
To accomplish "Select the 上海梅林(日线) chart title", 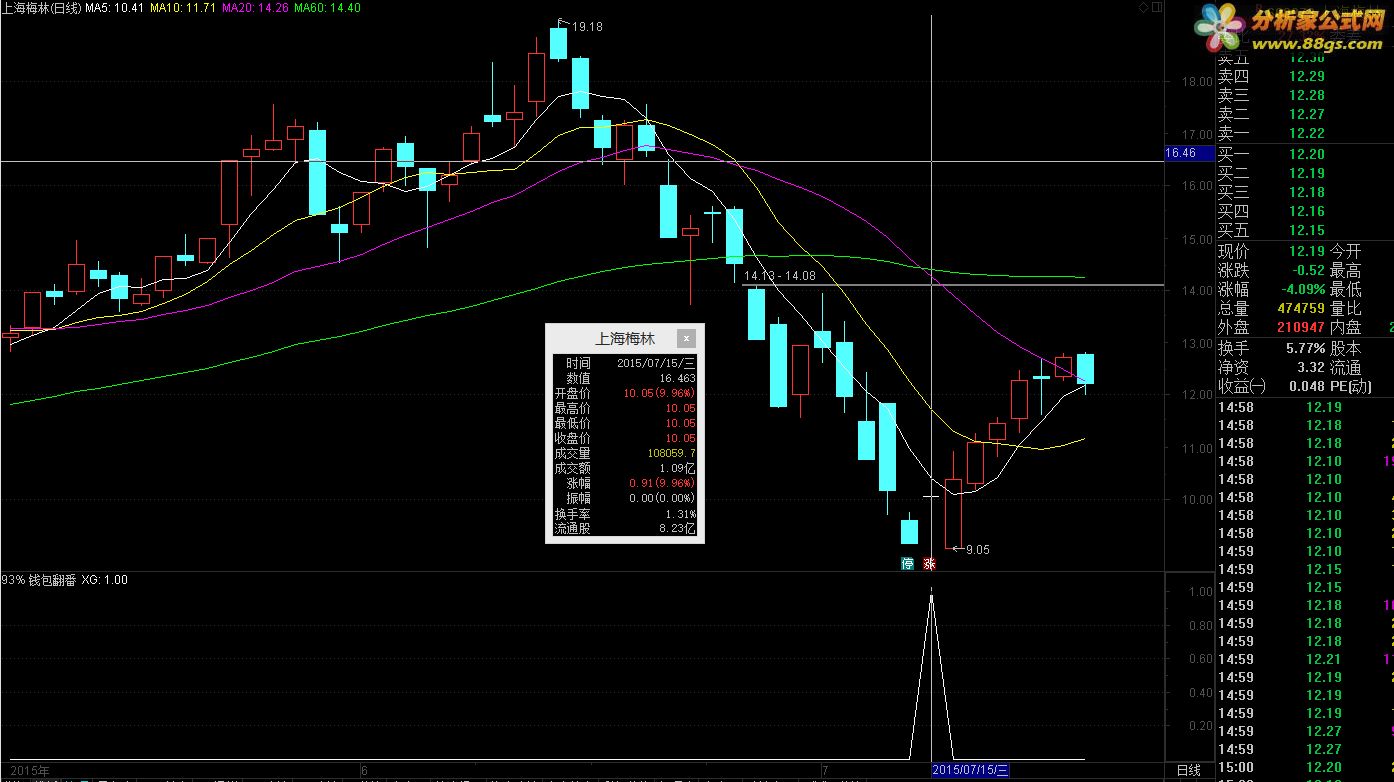I will 41,7.
